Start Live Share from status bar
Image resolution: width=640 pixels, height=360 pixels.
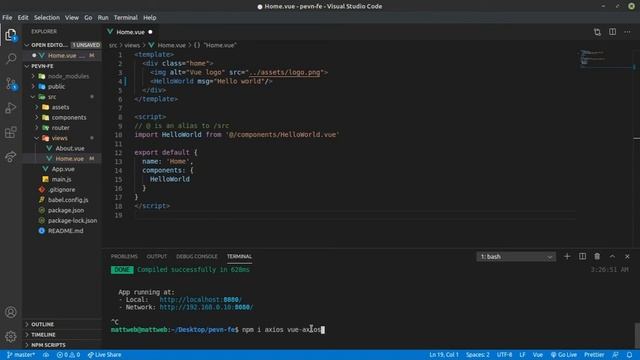tap(104, 355)
